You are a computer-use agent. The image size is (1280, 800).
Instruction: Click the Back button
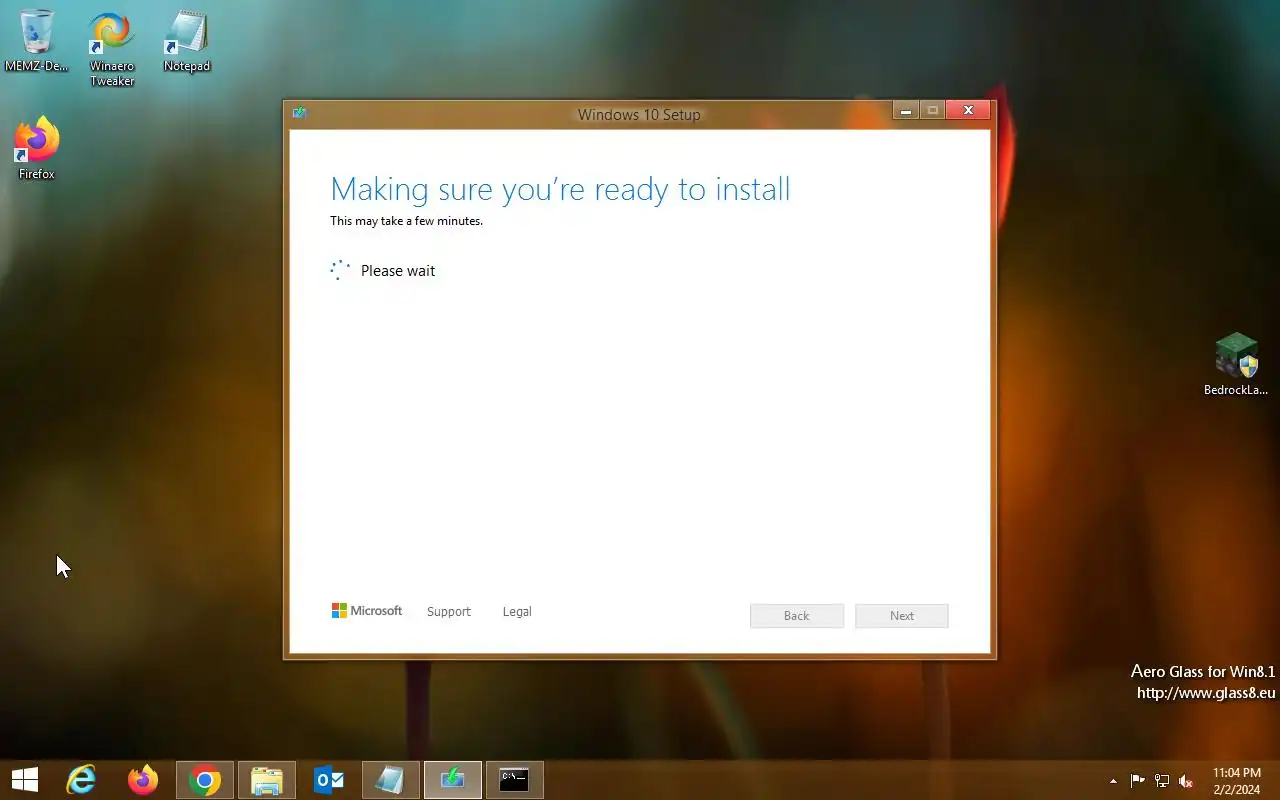point(797,616)
